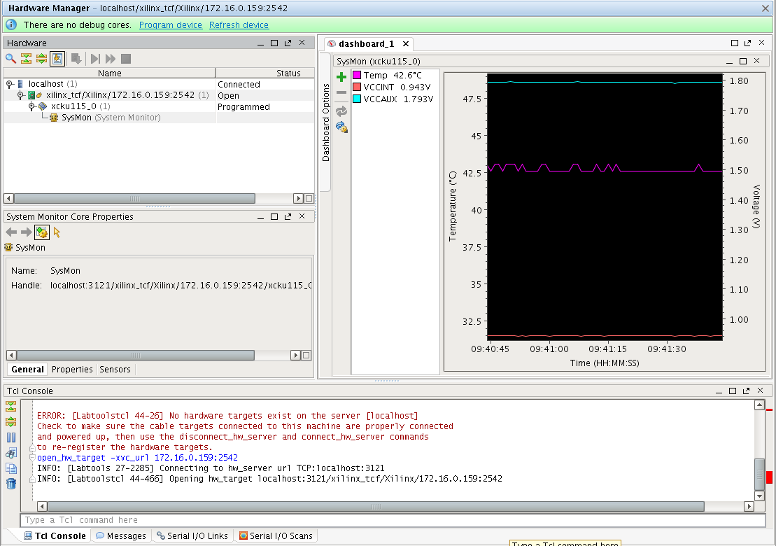776x546 pixels.
Task: Click the back arrow in Properties panel
Action: point(11,232)
